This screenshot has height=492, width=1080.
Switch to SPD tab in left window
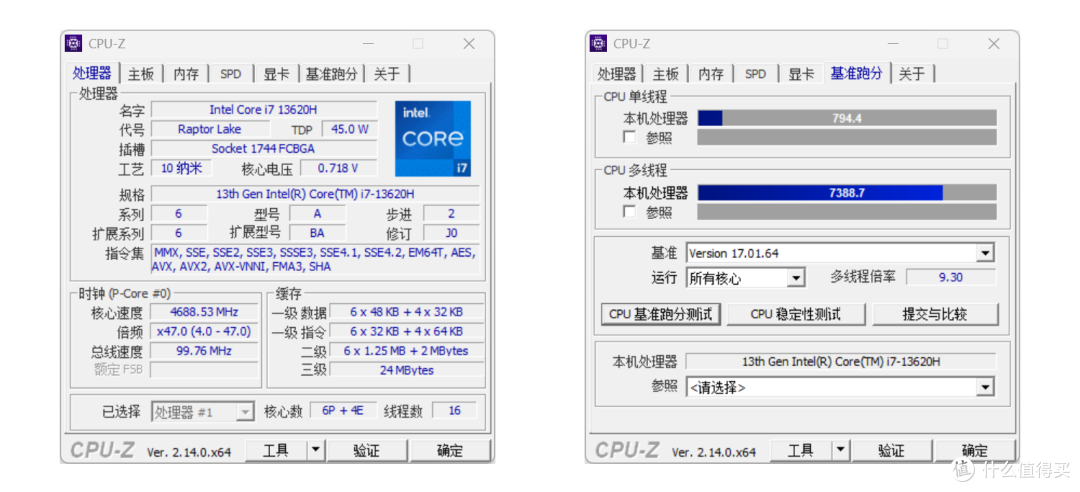(231, 74)
